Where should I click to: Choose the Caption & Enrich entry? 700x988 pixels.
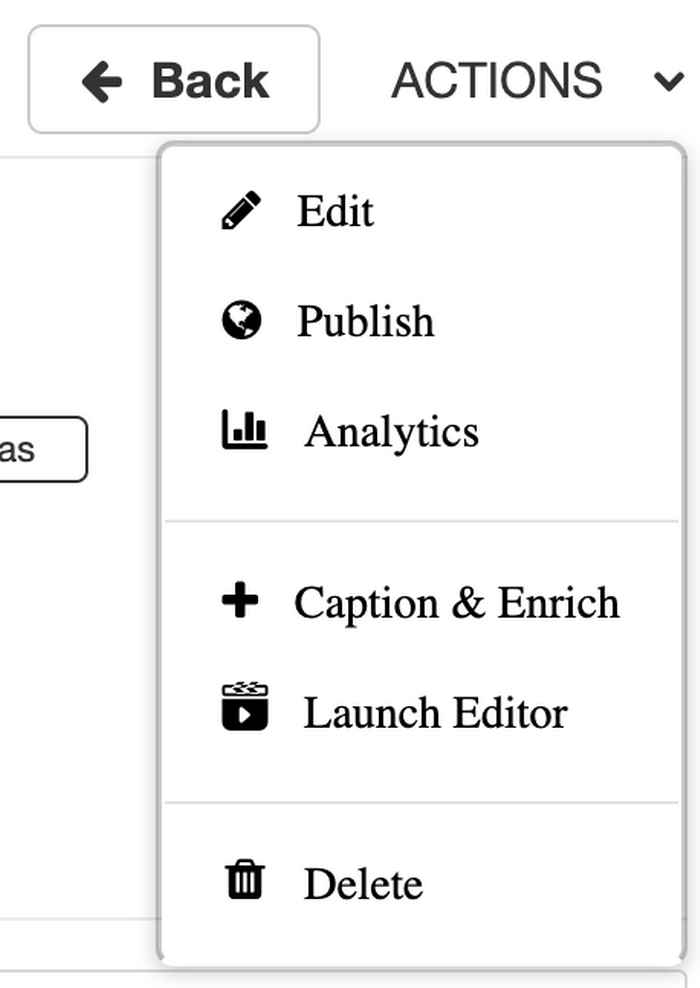click(456, 602)
